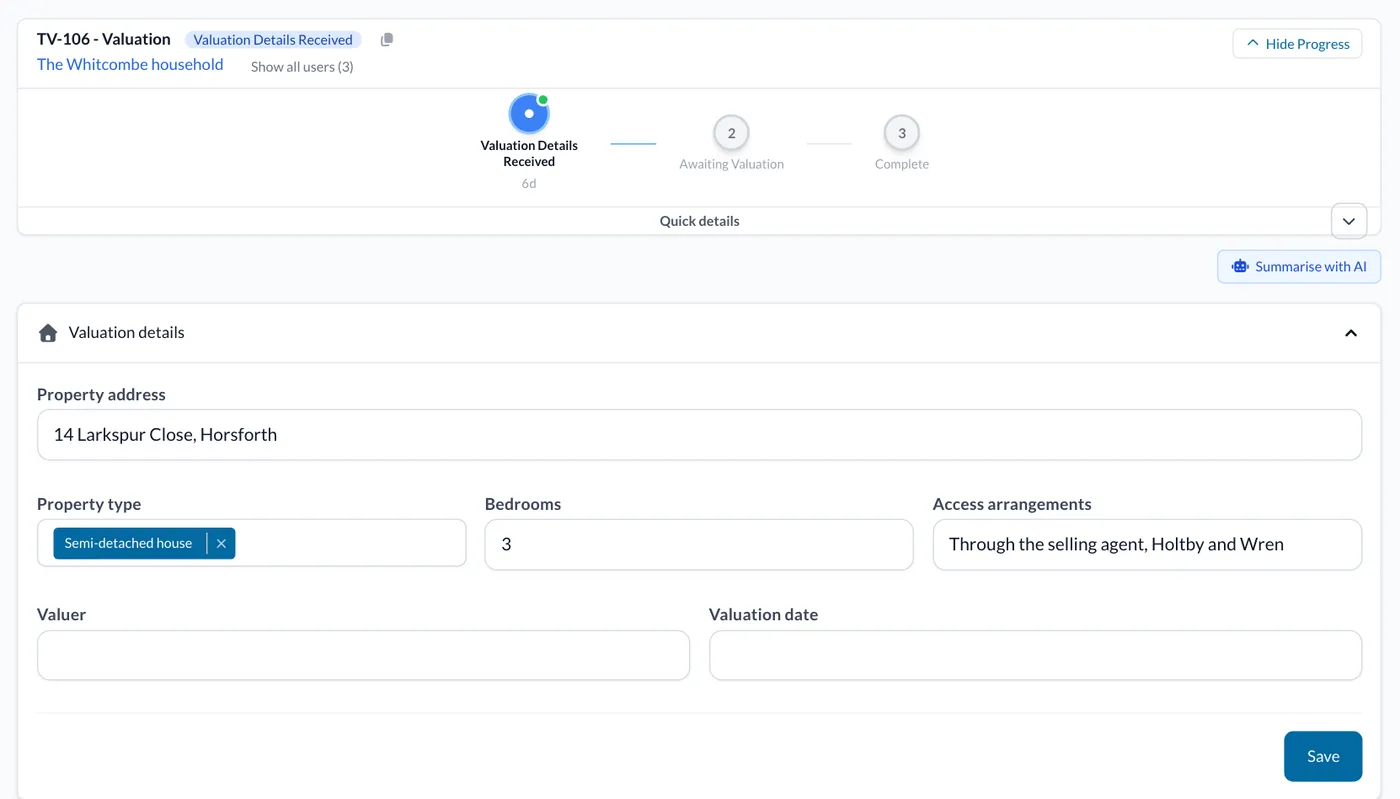Click the 6d duration under the first step
The height and width of the screenshot is (799, 1400).
pos(529,184)
